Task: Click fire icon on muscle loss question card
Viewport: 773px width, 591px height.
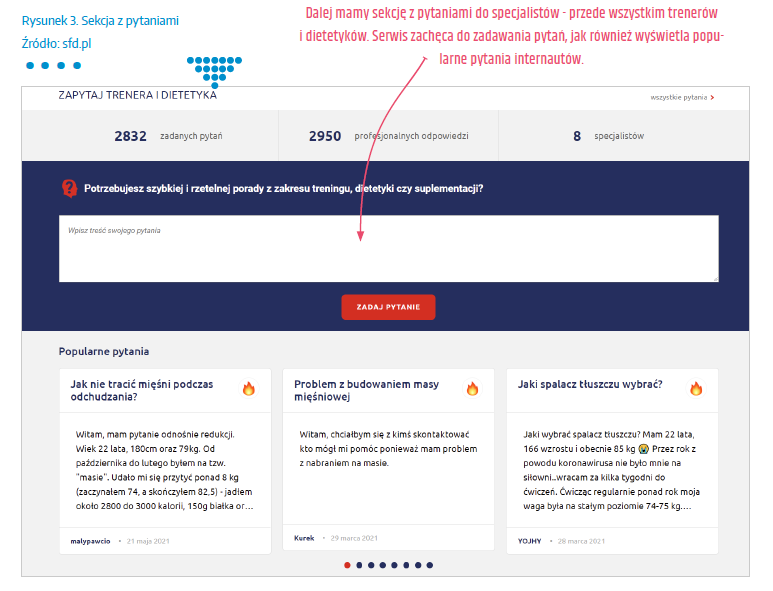Action: [x=249, y=389]
